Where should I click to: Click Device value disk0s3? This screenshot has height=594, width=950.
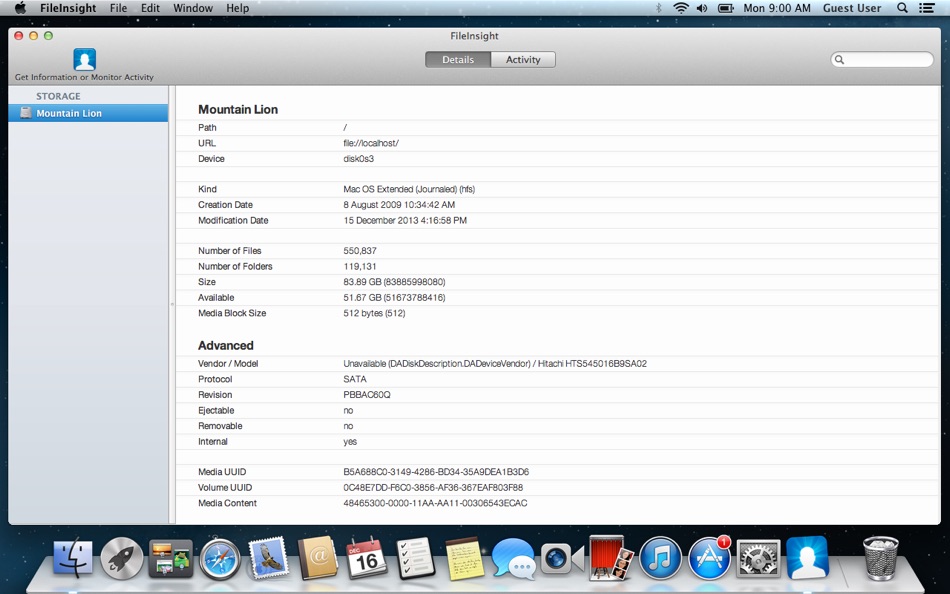359,159
